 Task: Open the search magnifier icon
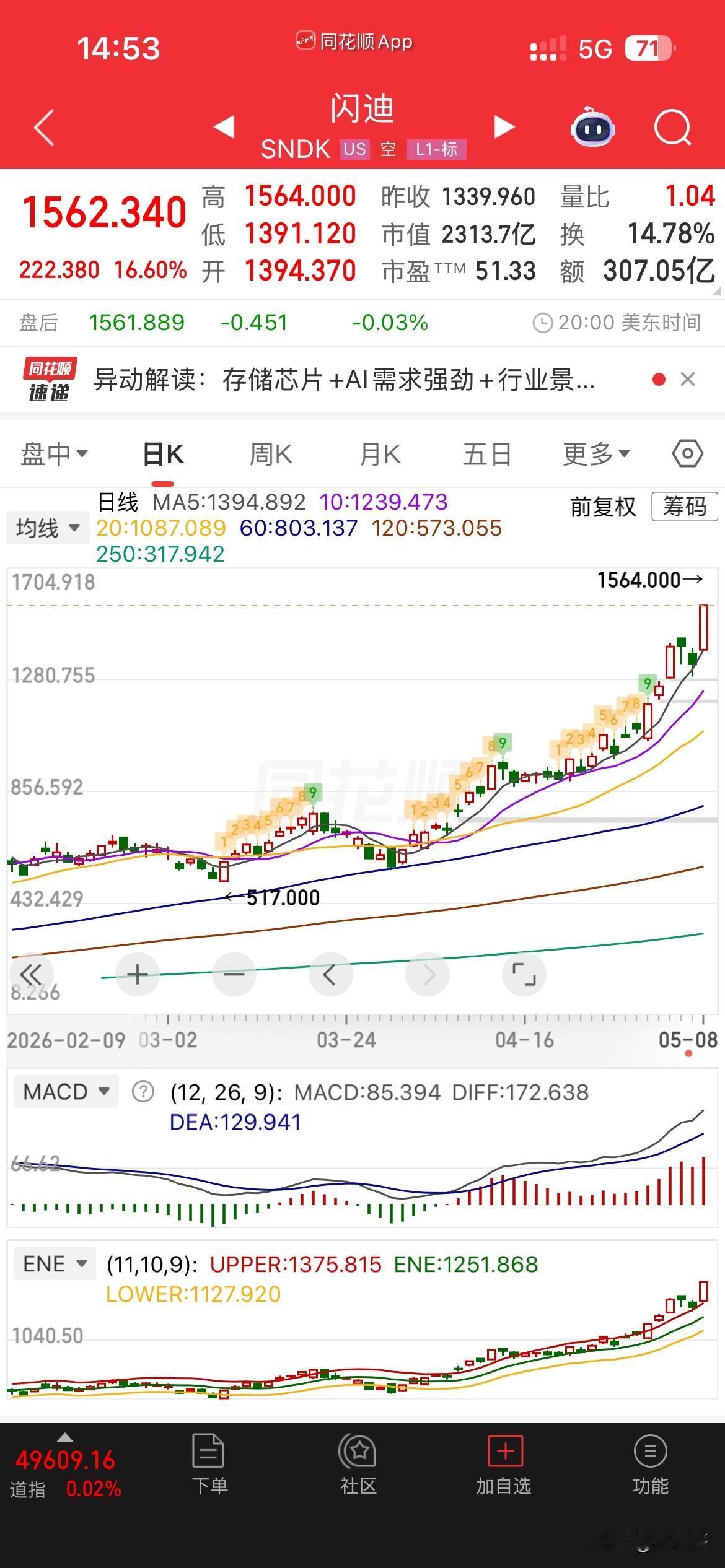(672, 128)
